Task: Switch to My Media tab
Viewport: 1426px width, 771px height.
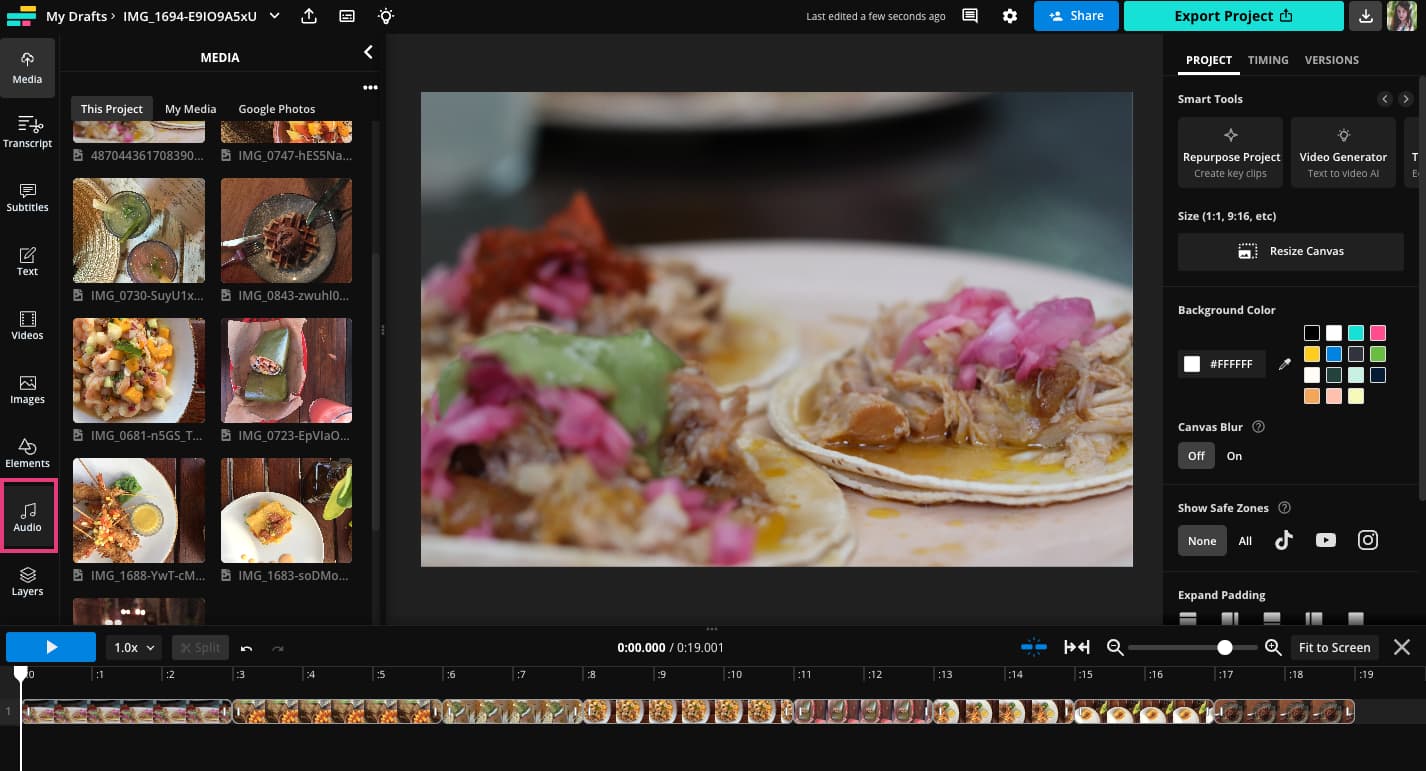Action: [x=190, y=109]
